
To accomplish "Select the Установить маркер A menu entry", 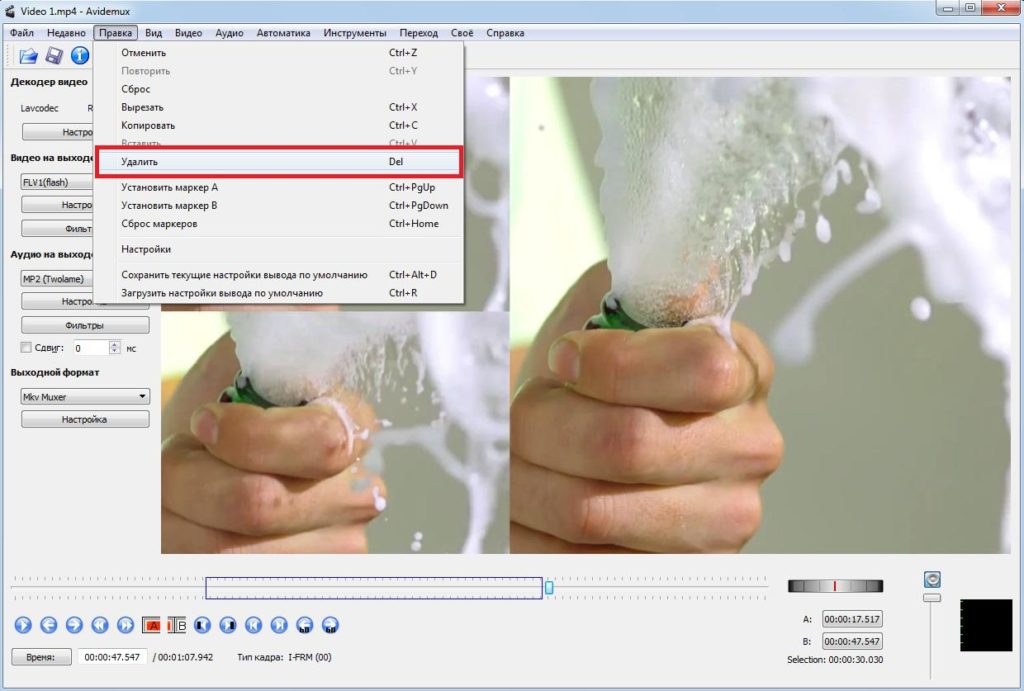I will coord(279,187).
